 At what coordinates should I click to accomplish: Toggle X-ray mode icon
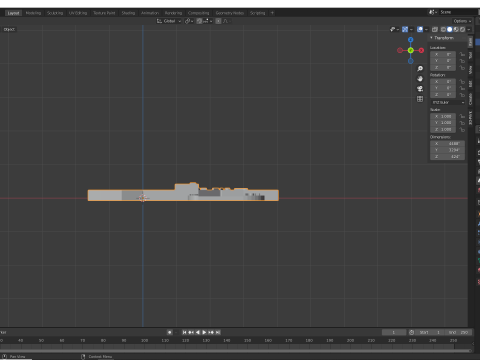[435, 29]
